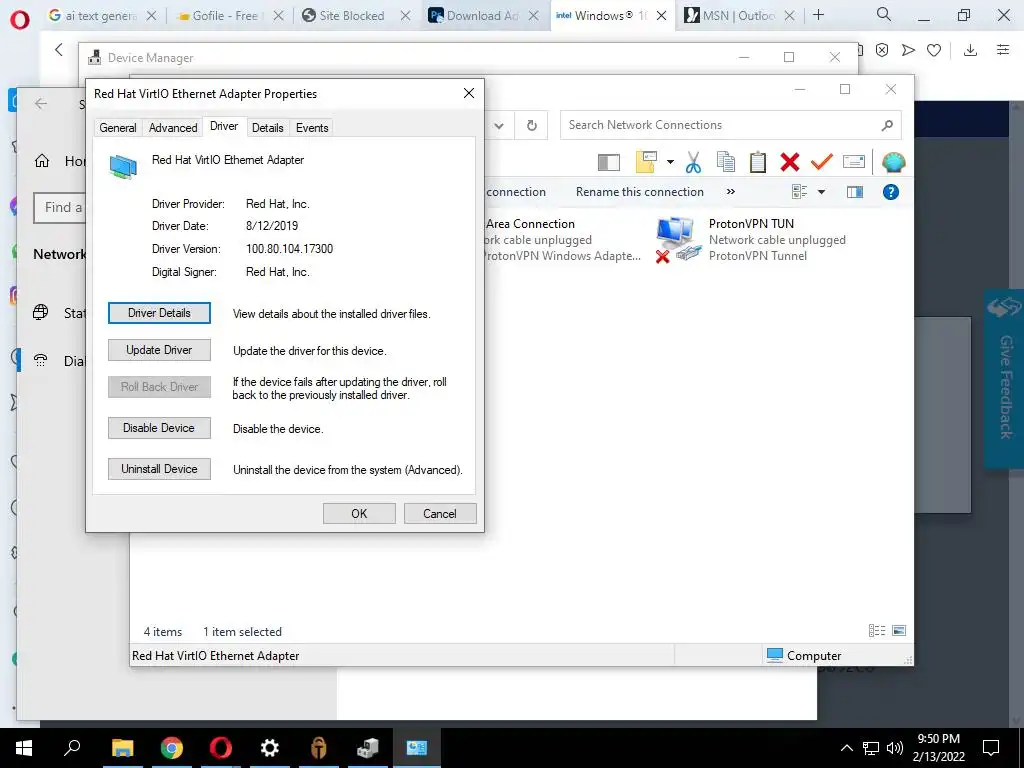Viewport: 1024px width, 768px height.
Task: Show more commands via double chevron
Action: [x=731, y=191]
